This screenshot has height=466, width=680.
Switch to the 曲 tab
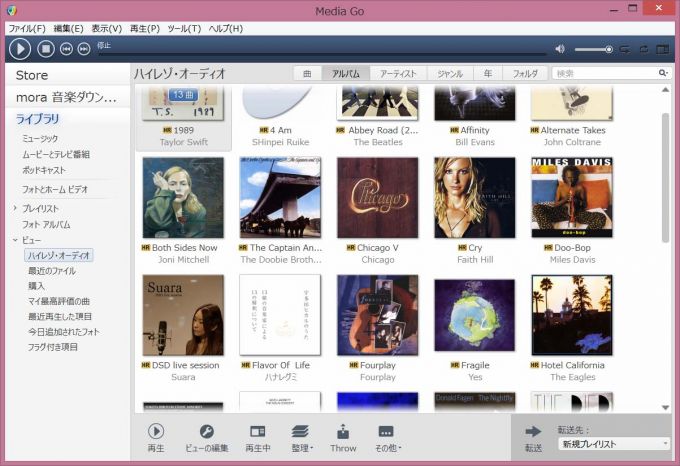[307, 74]
